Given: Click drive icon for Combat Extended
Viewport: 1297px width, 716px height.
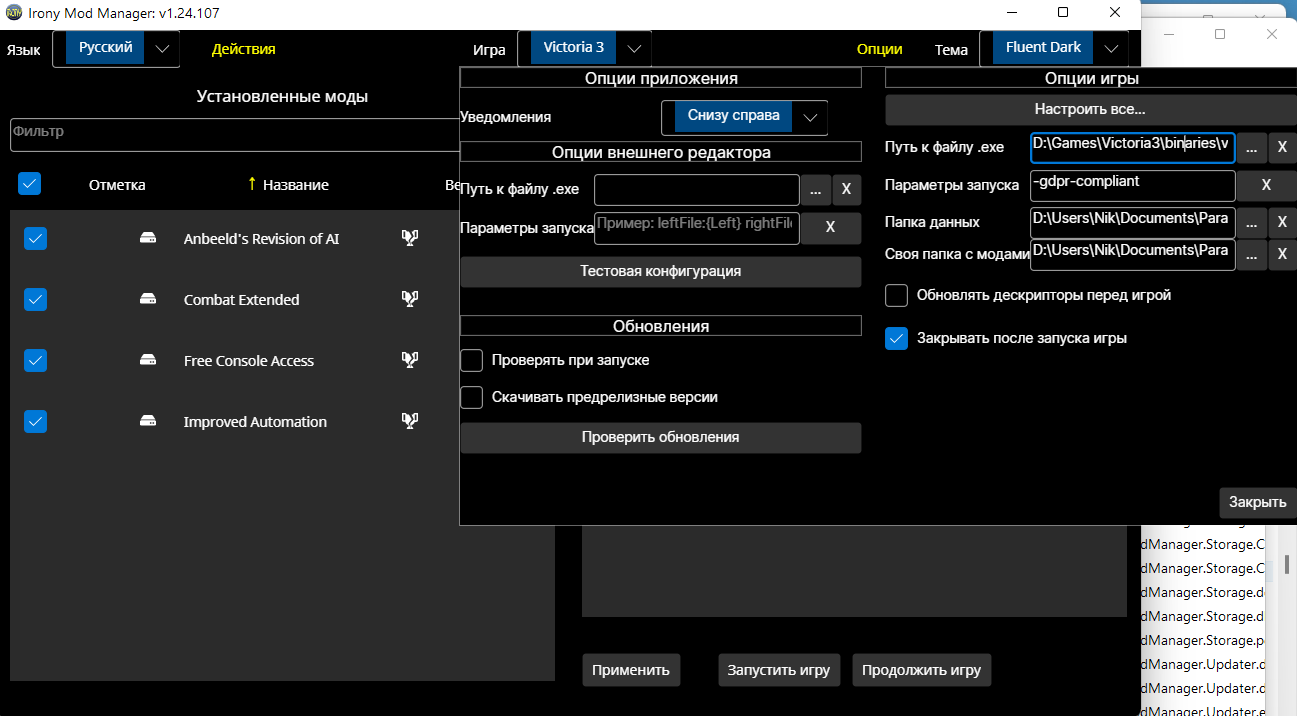Looking at the screenshot, I should click(x=148, y=299).
